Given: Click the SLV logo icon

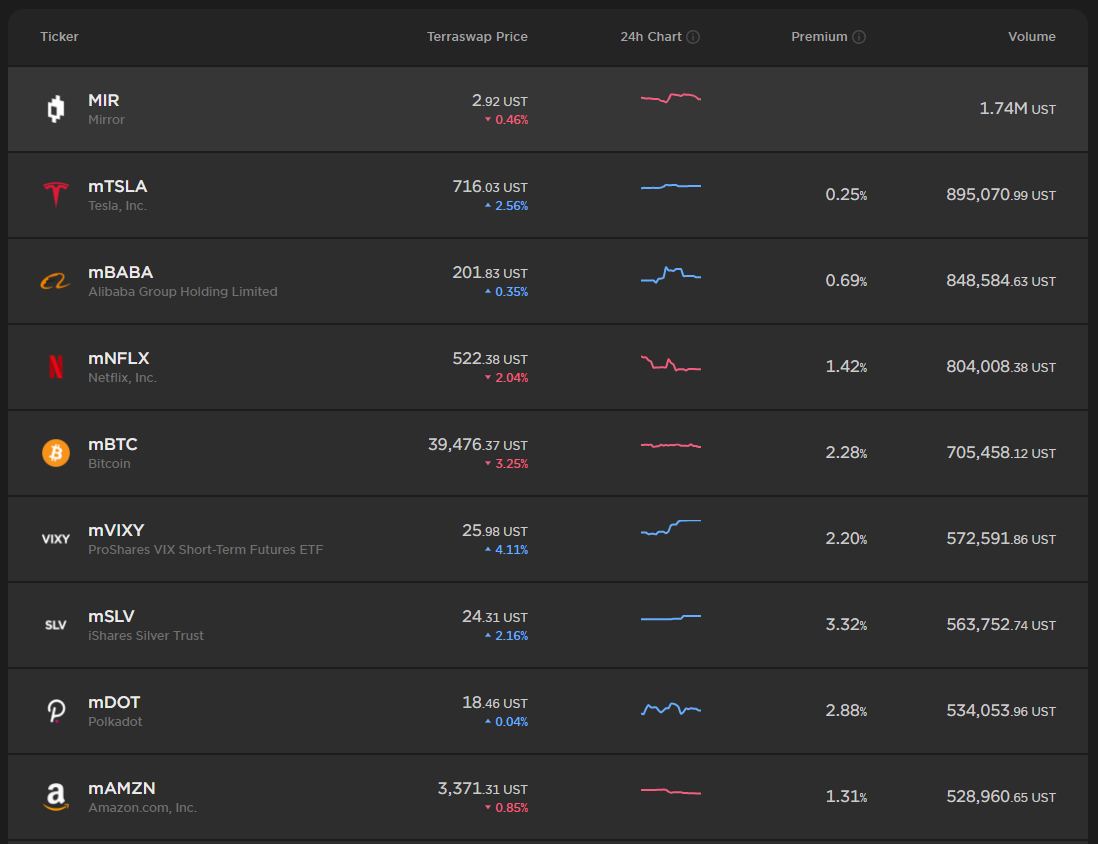Looking at the screenshot, I should (x=56, y=625).
